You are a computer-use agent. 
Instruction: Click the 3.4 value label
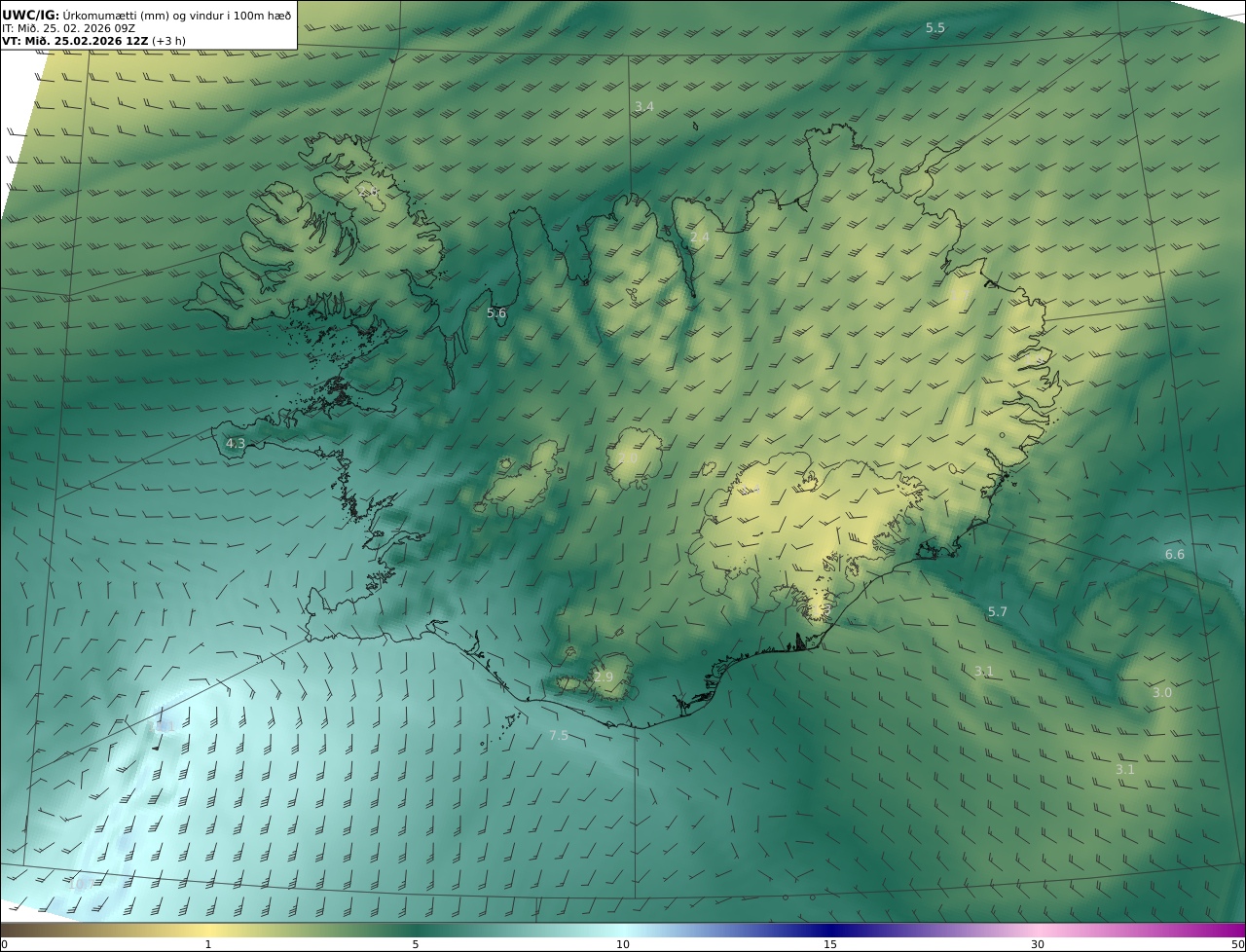point(643,106)
